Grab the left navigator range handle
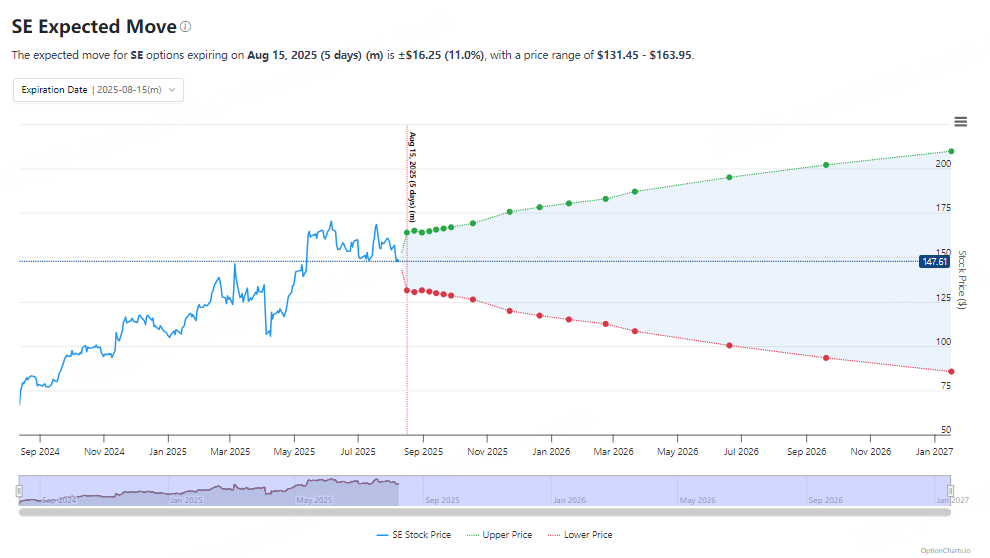 pos(20,490)
